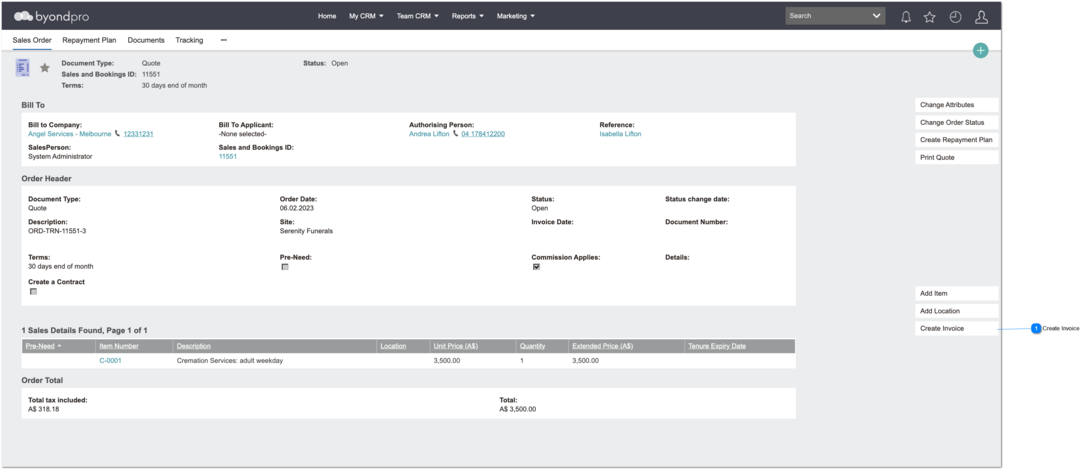Screen dimensions: 1085x470
Task: Click phone icon next to Andrea Lifton
Action: pyautogui.click(x=455, y=133)
